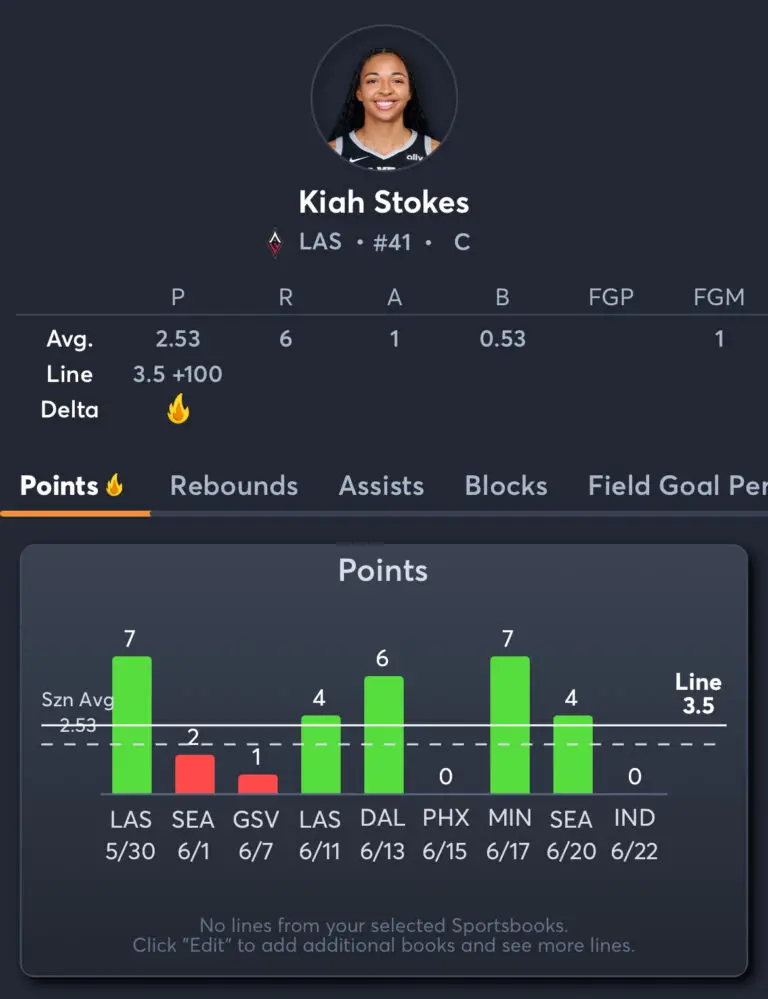Click the Line 3.5 label on chart
The image size is (768, 999).
click(699, 693)
